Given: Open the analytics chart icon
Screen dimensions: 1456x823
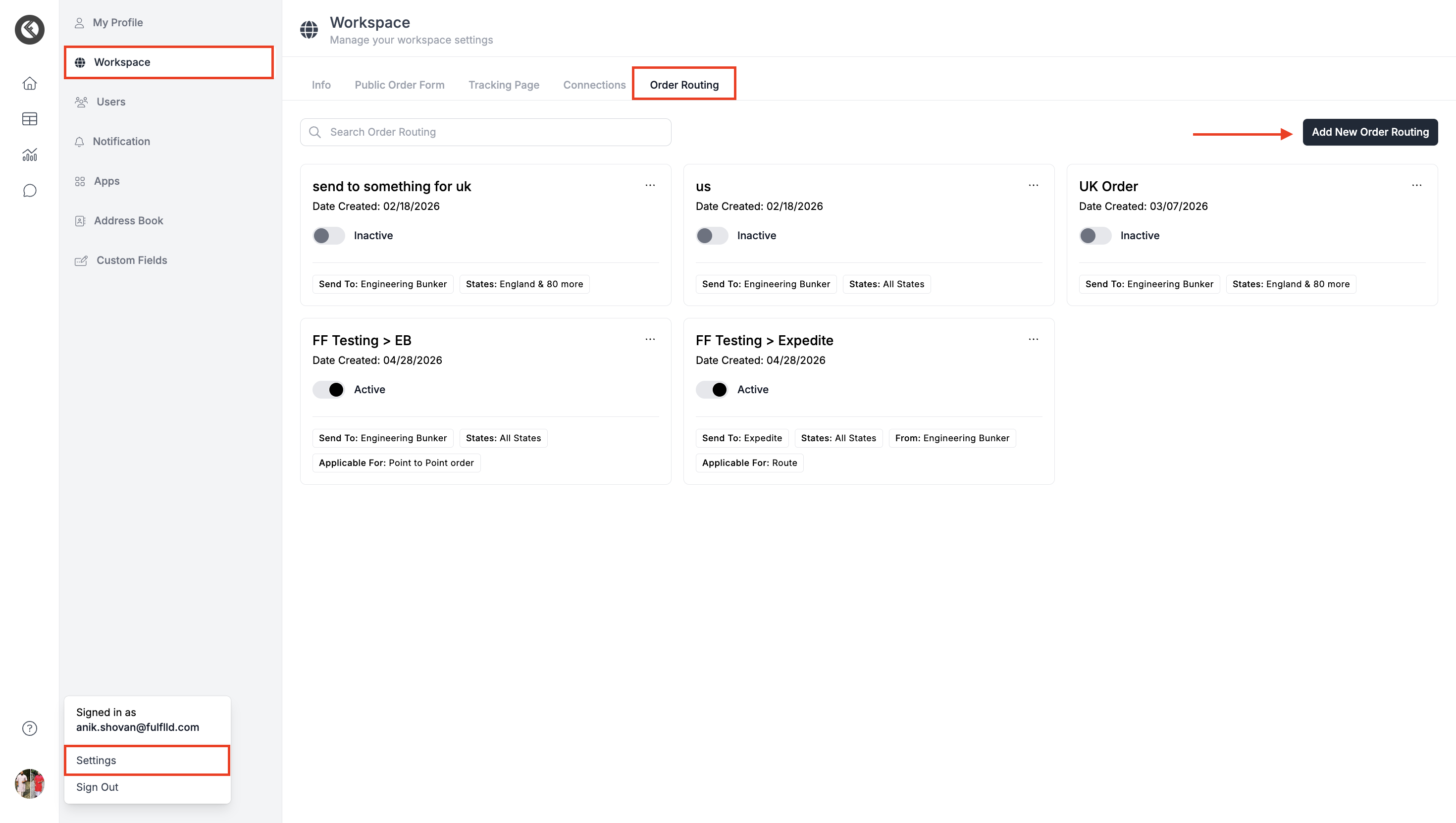Looking at the screenshot, I should pyautogui.click(x=29, y=154).
